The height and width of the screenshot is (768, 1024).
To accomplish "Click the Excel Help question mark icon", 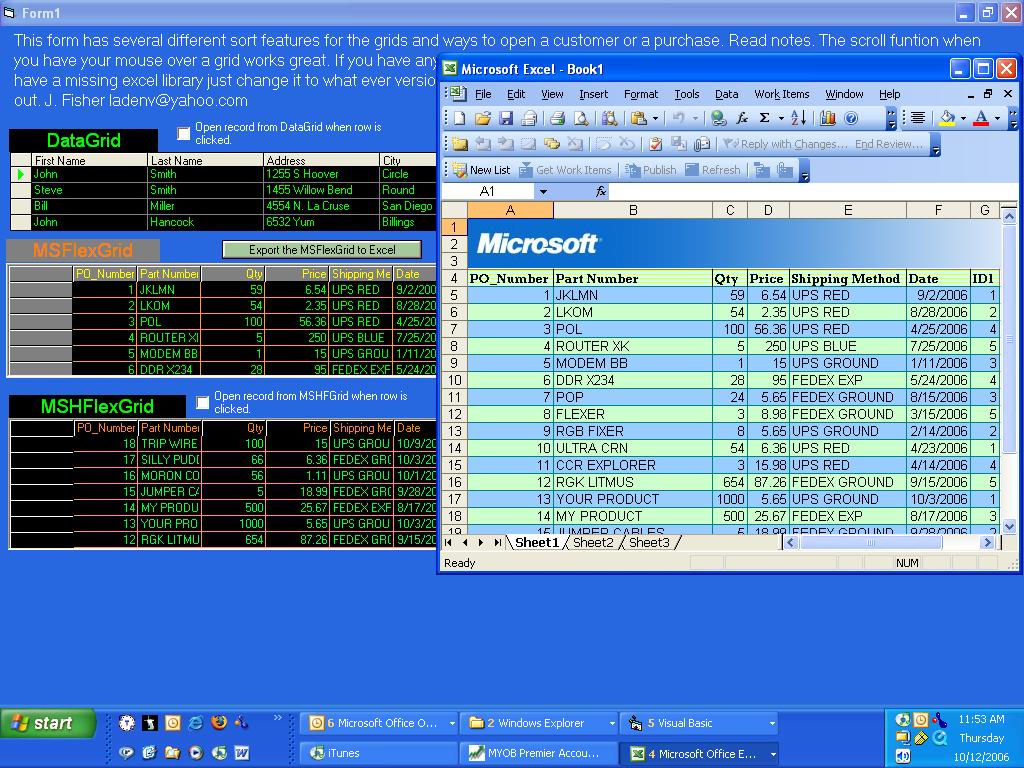I will tap(851, 118).
